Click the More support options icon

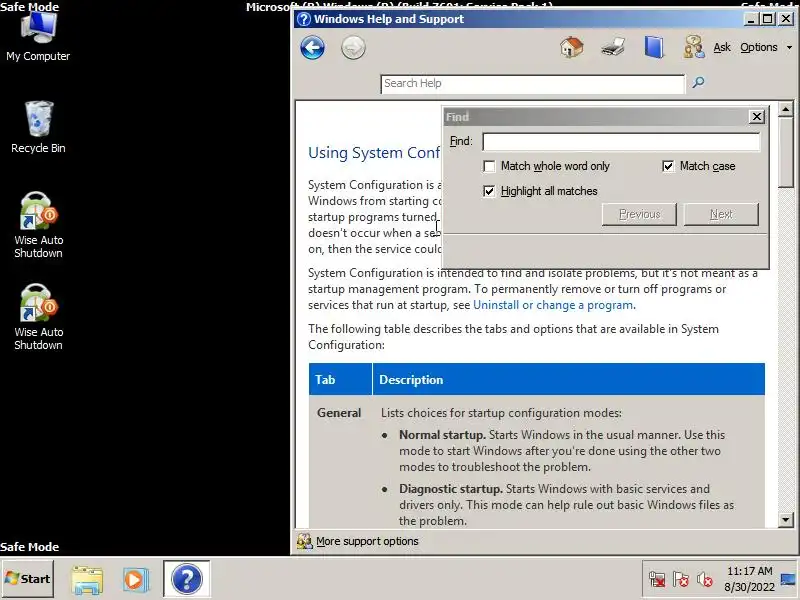click(x=305, y=541)
